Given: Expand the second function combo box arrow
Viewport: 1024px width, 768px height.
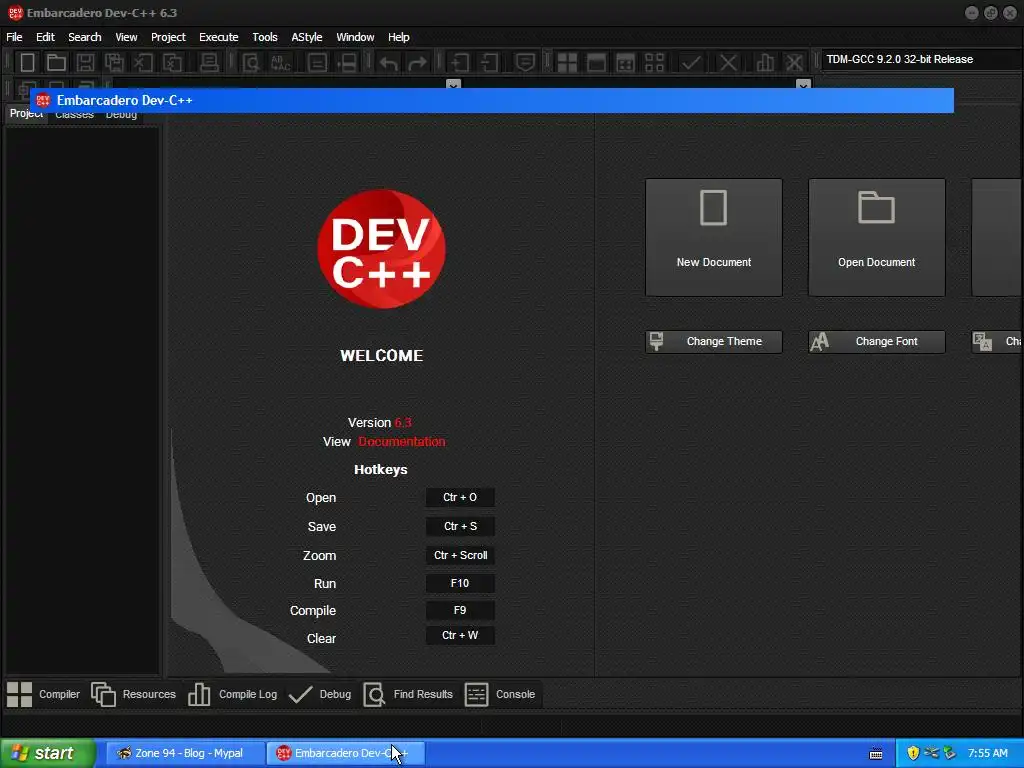Looking at the screenshot, I should pyautogui.click(x=803, y=84).
